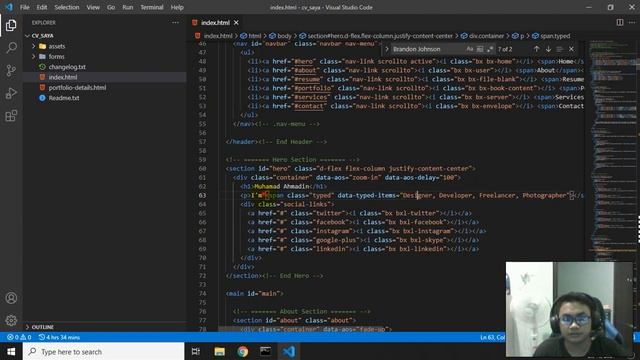Open Source Control view
The image size is (640, 360).
coord(11,70)
